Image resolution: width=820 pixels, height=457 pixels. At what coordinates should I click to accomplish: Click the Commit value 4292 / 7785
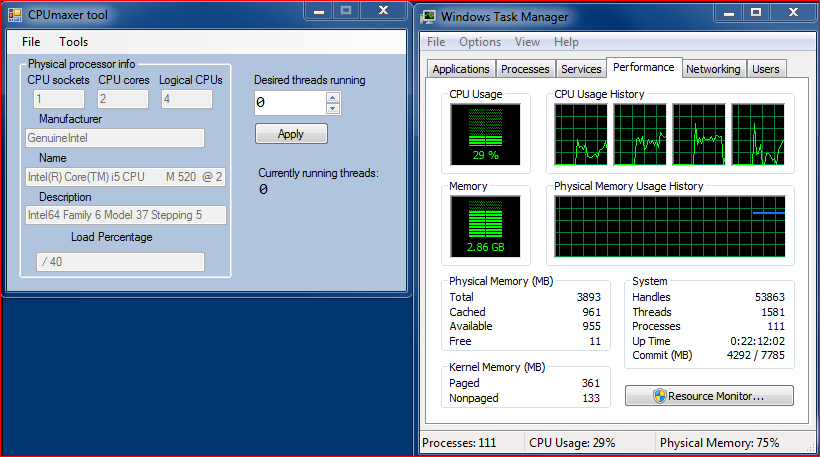(x=756, y=355)
